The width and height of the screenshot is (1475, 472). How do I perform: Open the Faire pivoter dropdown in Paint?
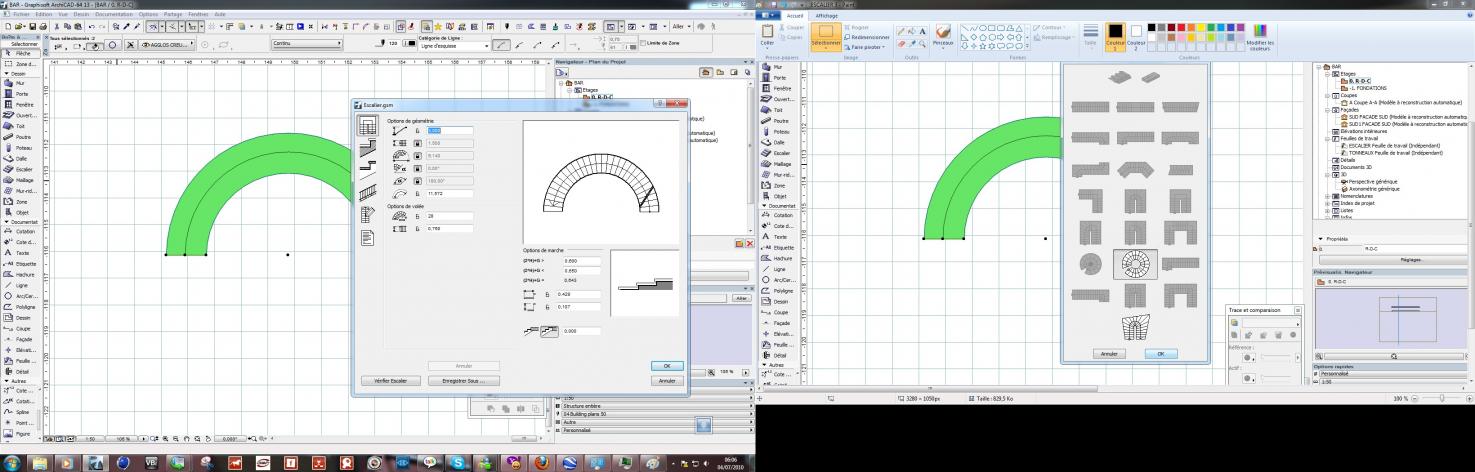coord(865,47)
